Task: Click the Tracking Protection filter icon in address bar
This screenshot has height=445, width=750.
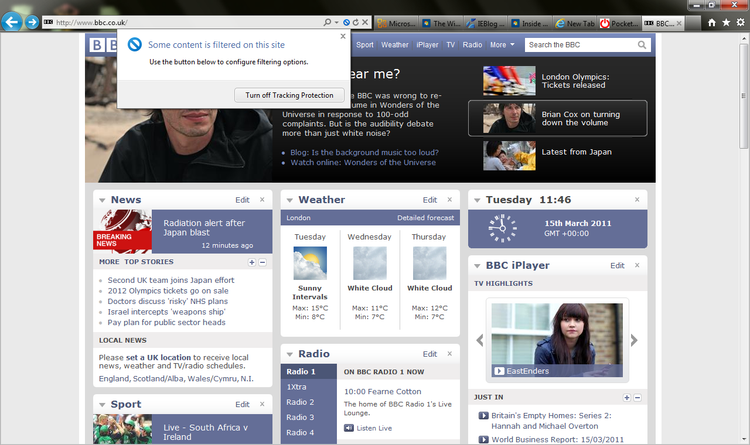Action: point(346,21)
